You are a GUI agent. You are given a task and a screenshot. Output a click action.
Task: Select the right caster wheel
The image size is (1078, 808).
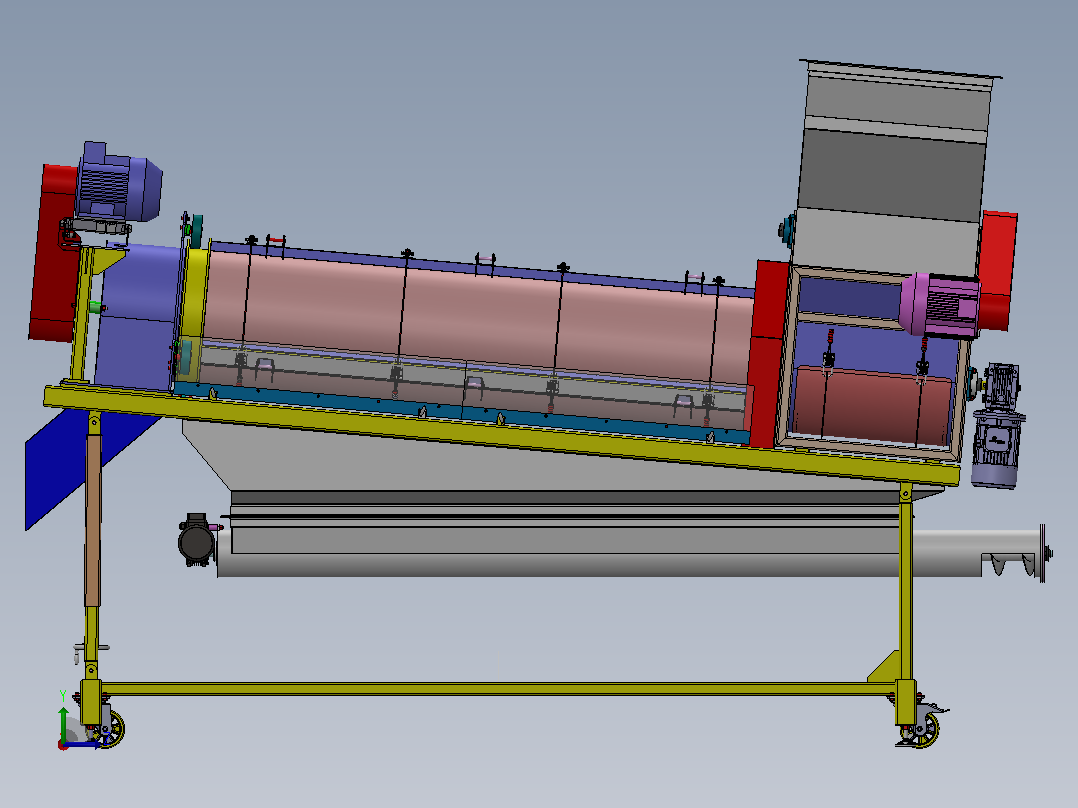[923, 730]
